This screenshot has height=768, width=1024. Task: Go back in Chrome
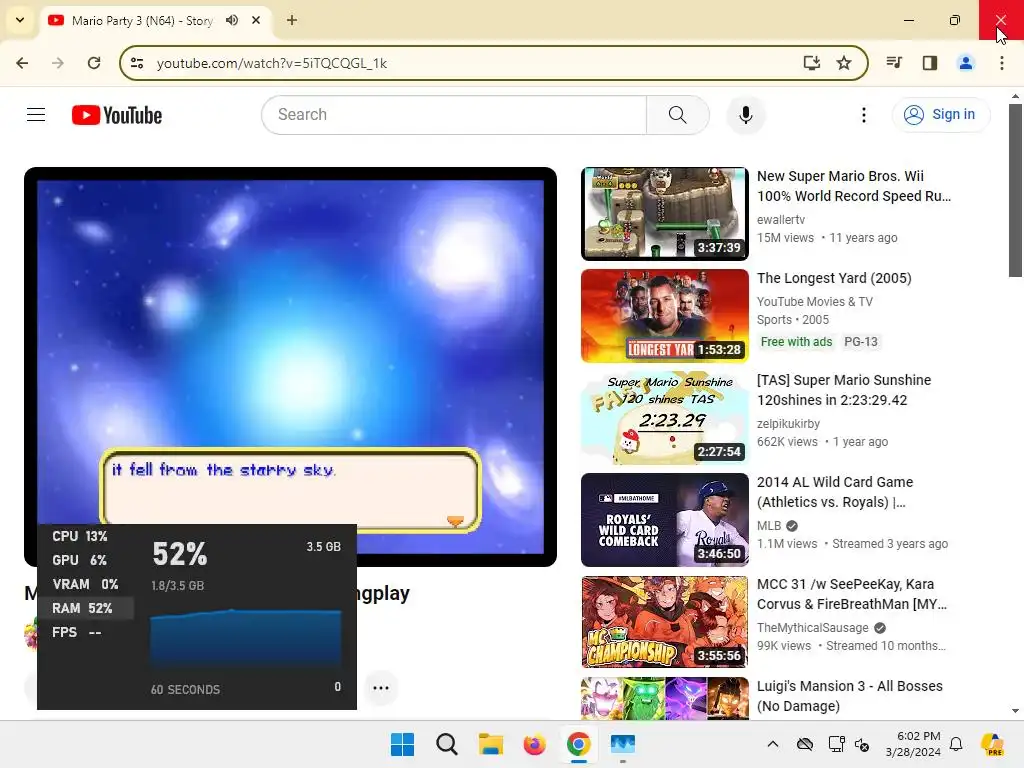pos(22,63)
